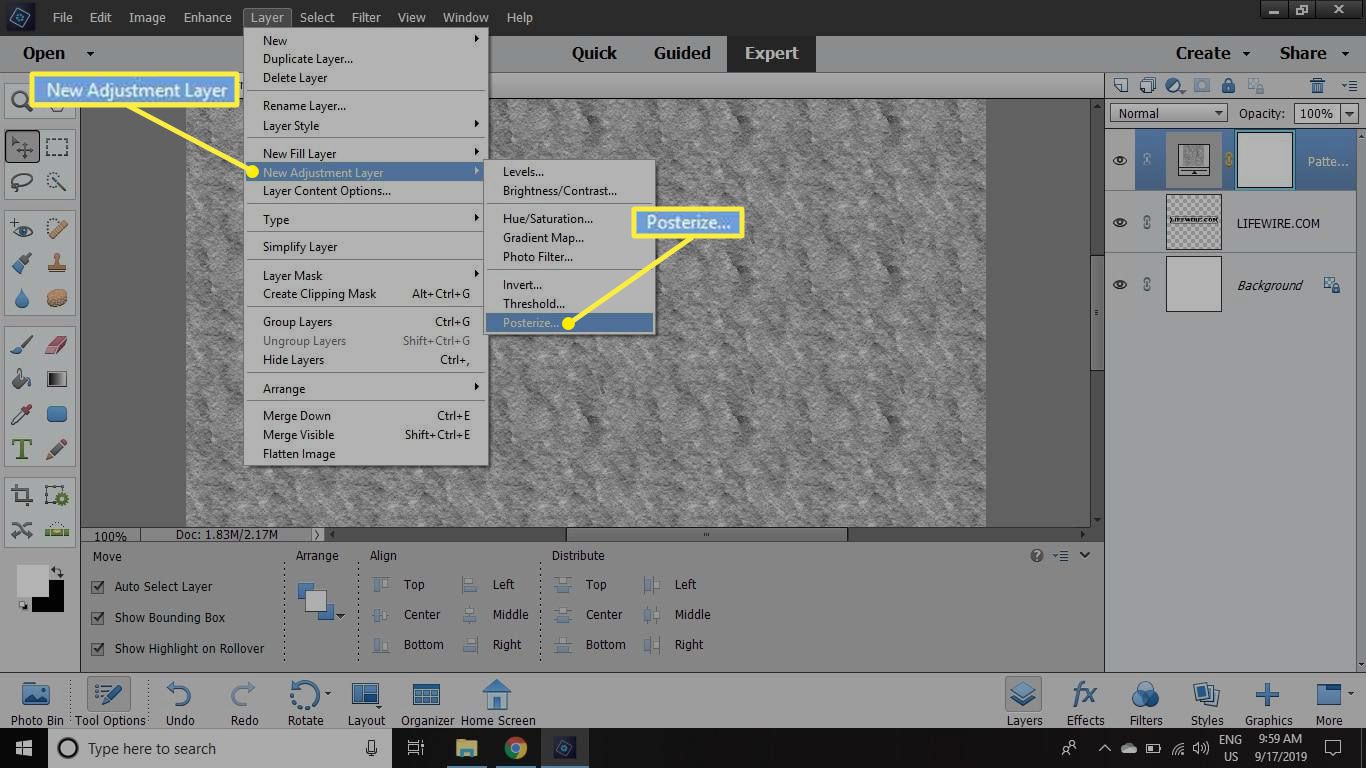Screen dimensions: 1366x768
Task: Select the Gradient tool
Action: 57,379
